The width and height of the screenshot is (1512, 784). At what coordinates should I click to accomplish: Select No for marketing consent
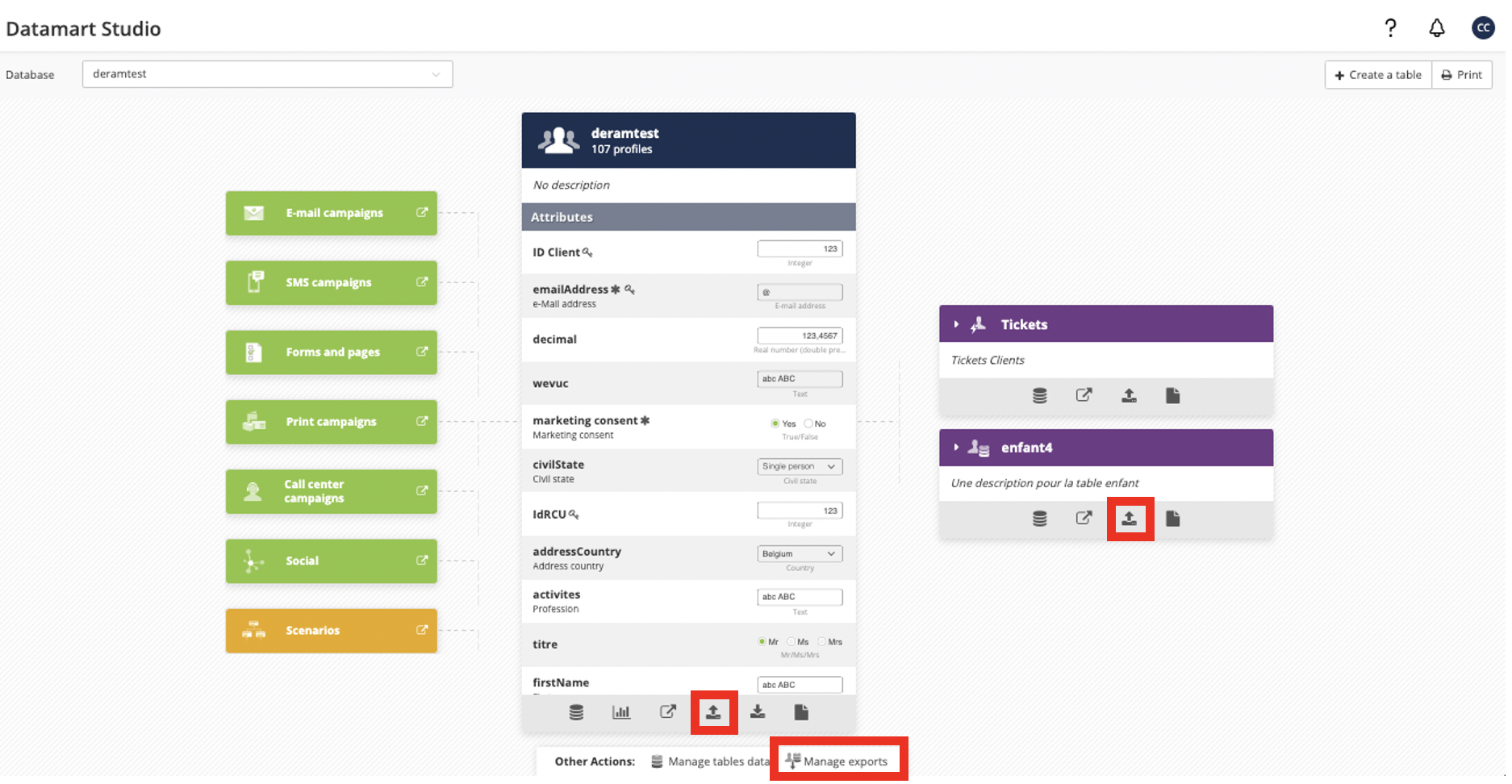pyautogui.click(x=808, y=423)
